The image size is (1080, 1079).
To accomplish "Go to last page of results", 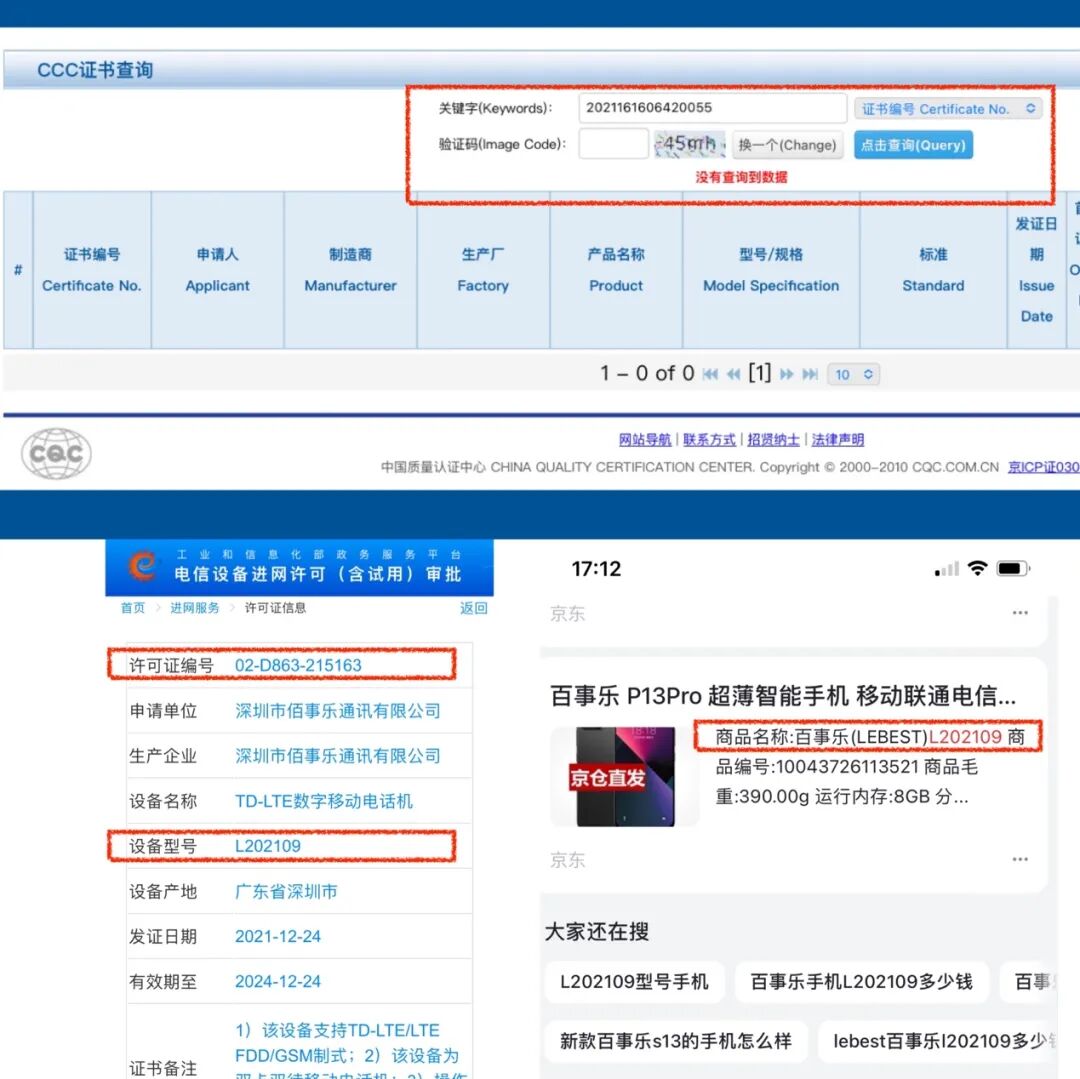I will pos(810,374).
